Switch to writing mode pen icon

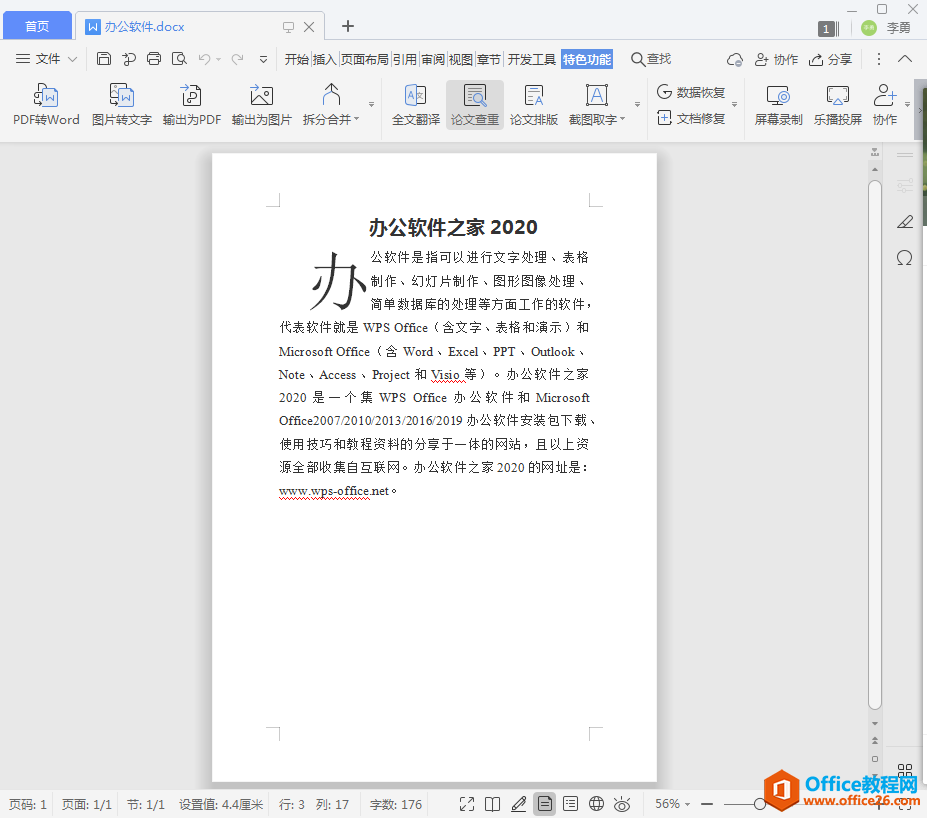pyautogui.click(x=518, y=804)
